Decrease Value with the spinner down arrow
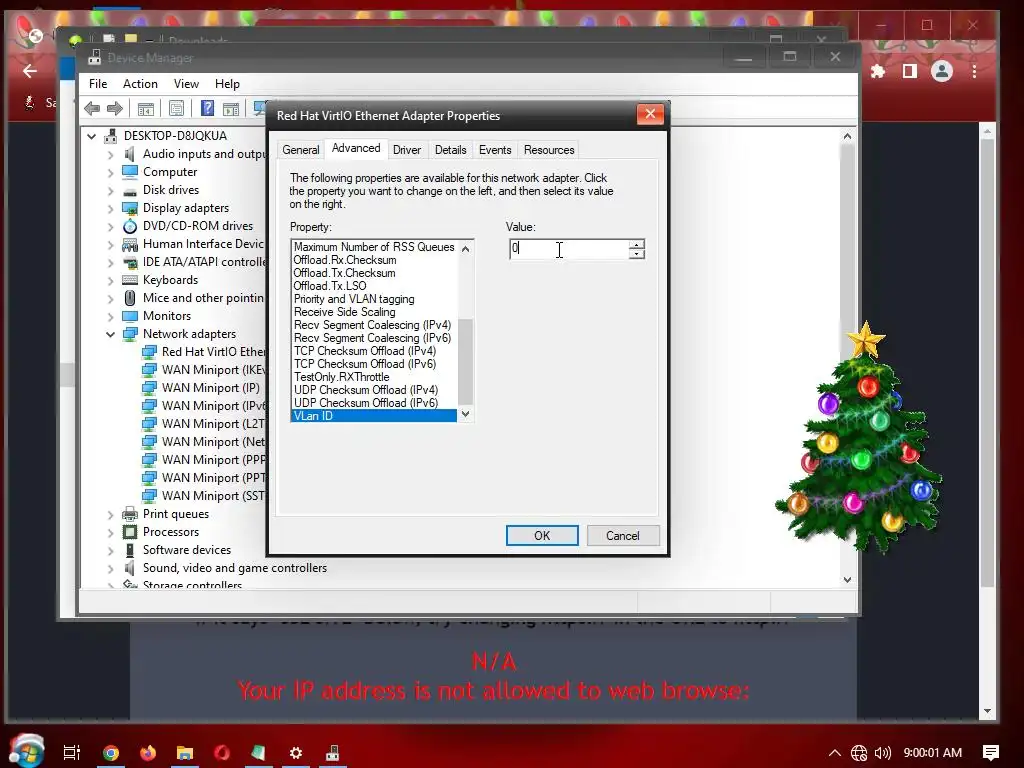The height and width of the screenshot is (768, 1024). pos(637,253)
